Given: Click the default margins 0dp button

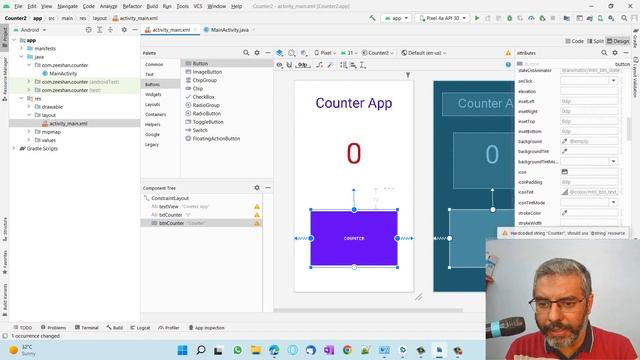Looking at the screenshot, I should 303,65.
